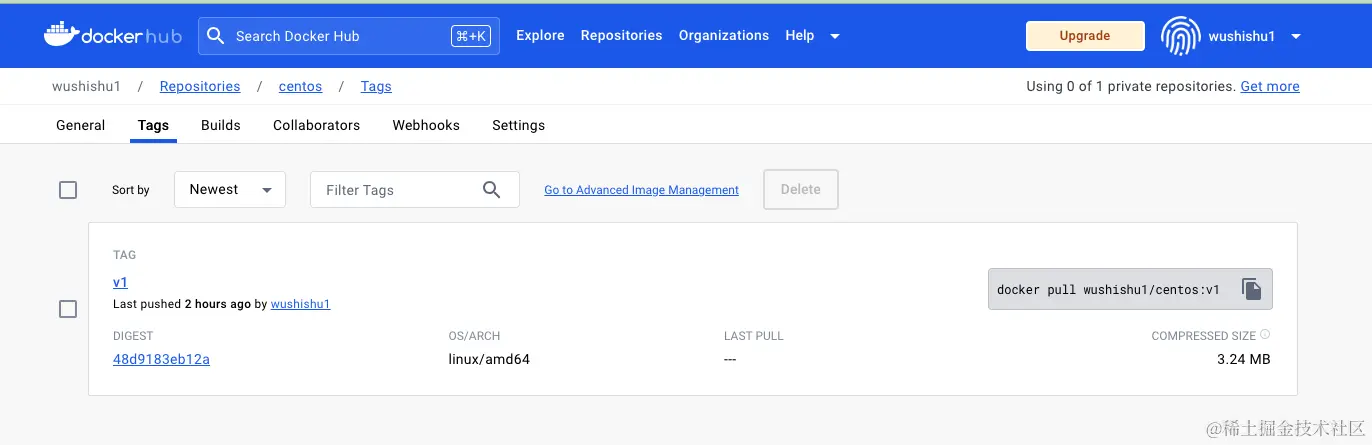The width and height of the screenshot is (1372, 445).
Task: Select the Tags tab
Action: 153,125
